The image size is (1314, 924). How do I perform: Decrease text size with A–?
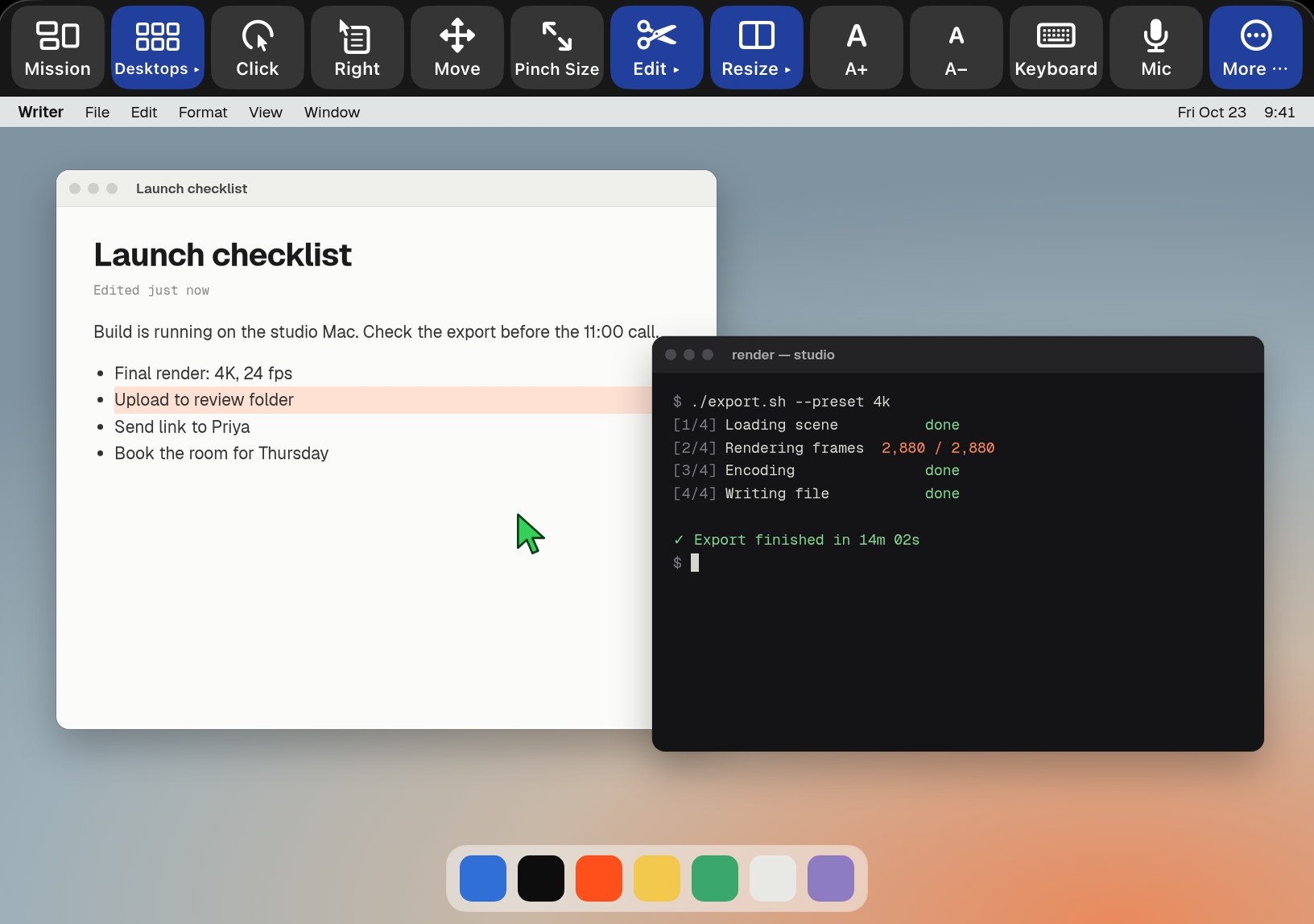pos(957,47)
